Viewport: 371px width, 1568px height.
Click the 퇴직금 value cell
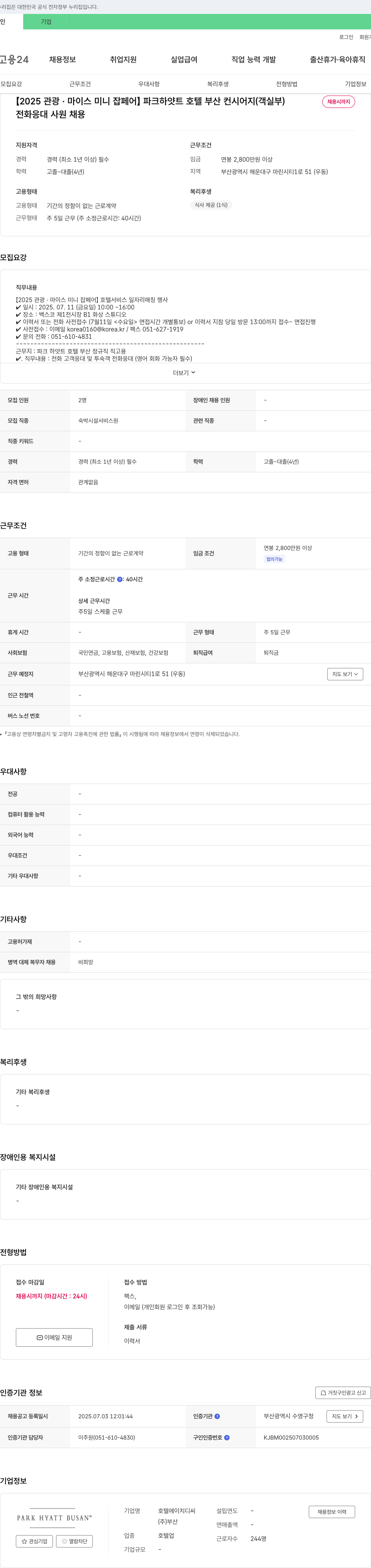[x=271, y=653]
